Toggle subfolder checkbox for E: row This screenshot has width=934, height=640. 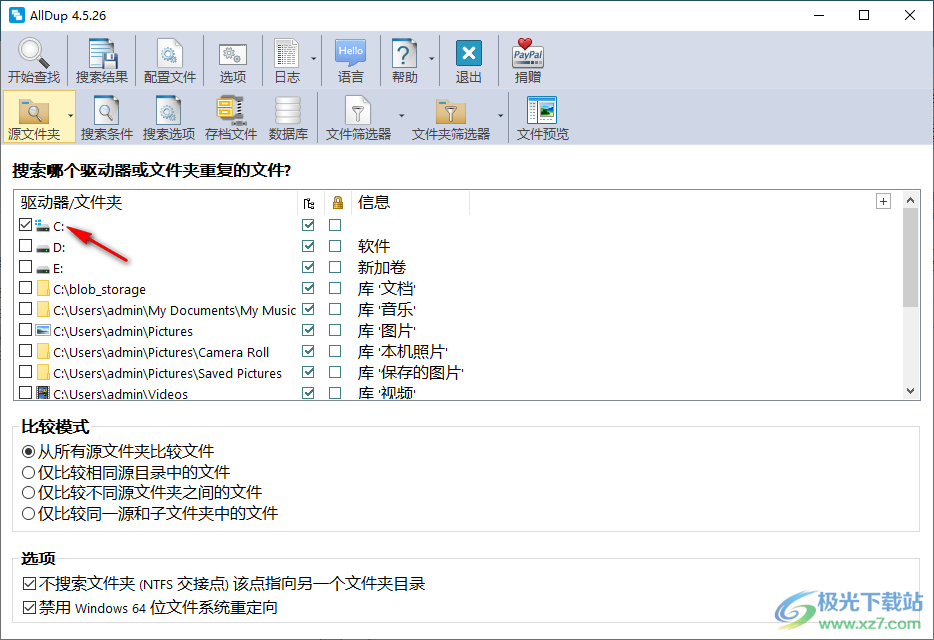click(x=308, y=267)
